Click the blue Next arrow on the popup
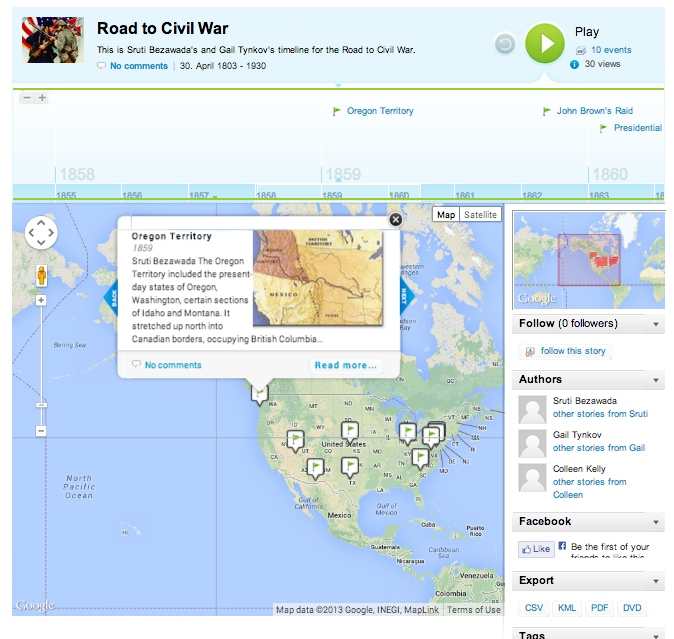This screenshot has height=639, width=674. coord(406,296)
